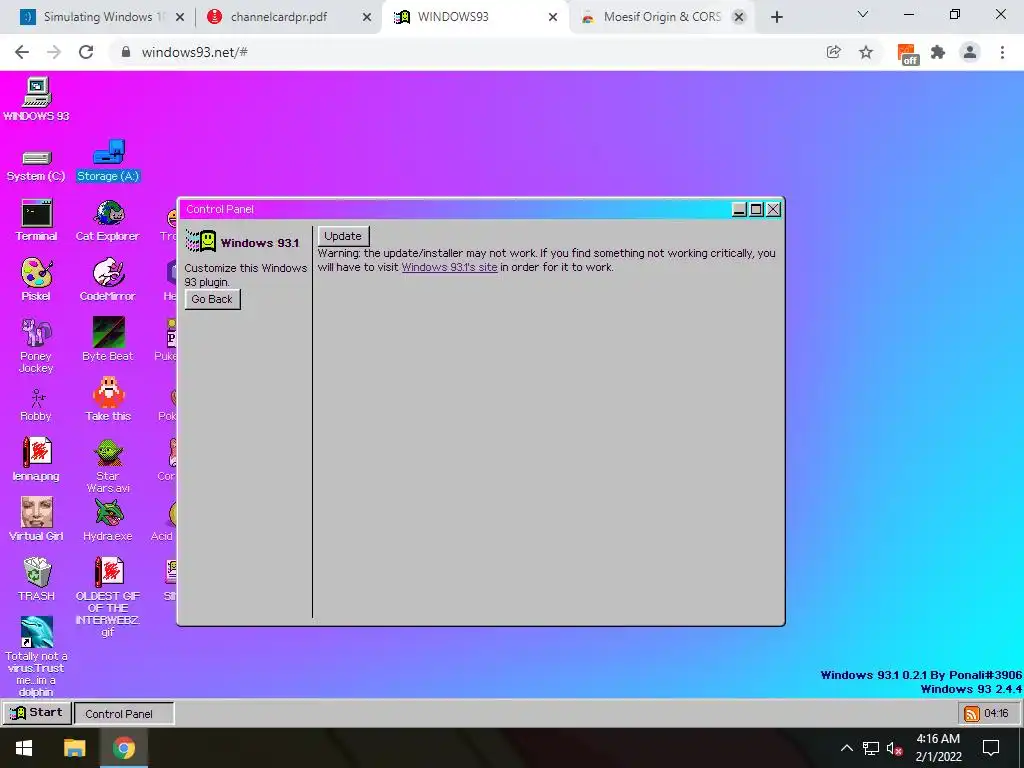
Task: Launch the Terminal desktop icon
Action: click(36, 221)
